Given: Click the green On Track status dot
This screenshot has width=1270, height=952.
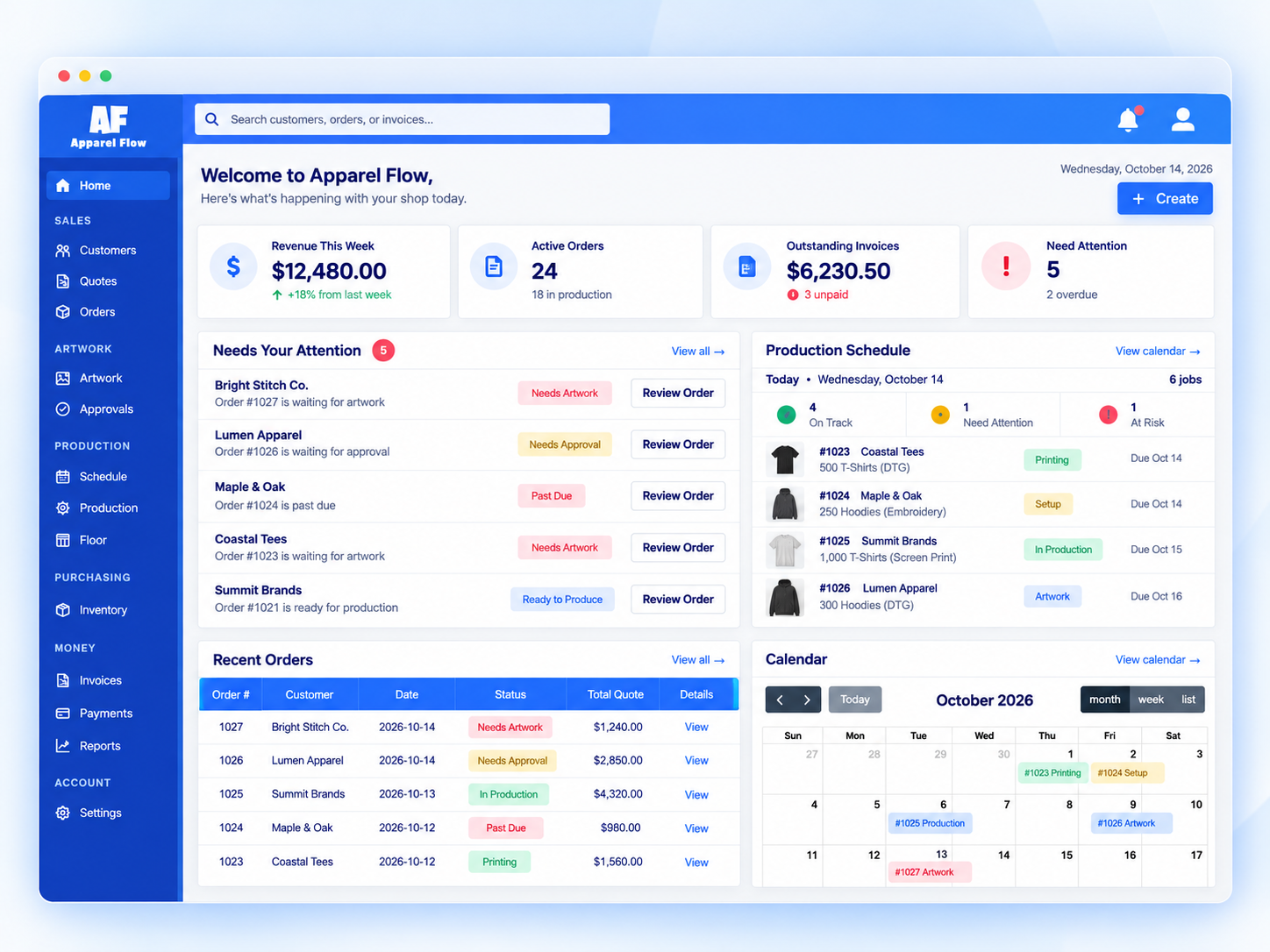Looking at the screenshot, I should pyautogui.click(x=787, y=415).
